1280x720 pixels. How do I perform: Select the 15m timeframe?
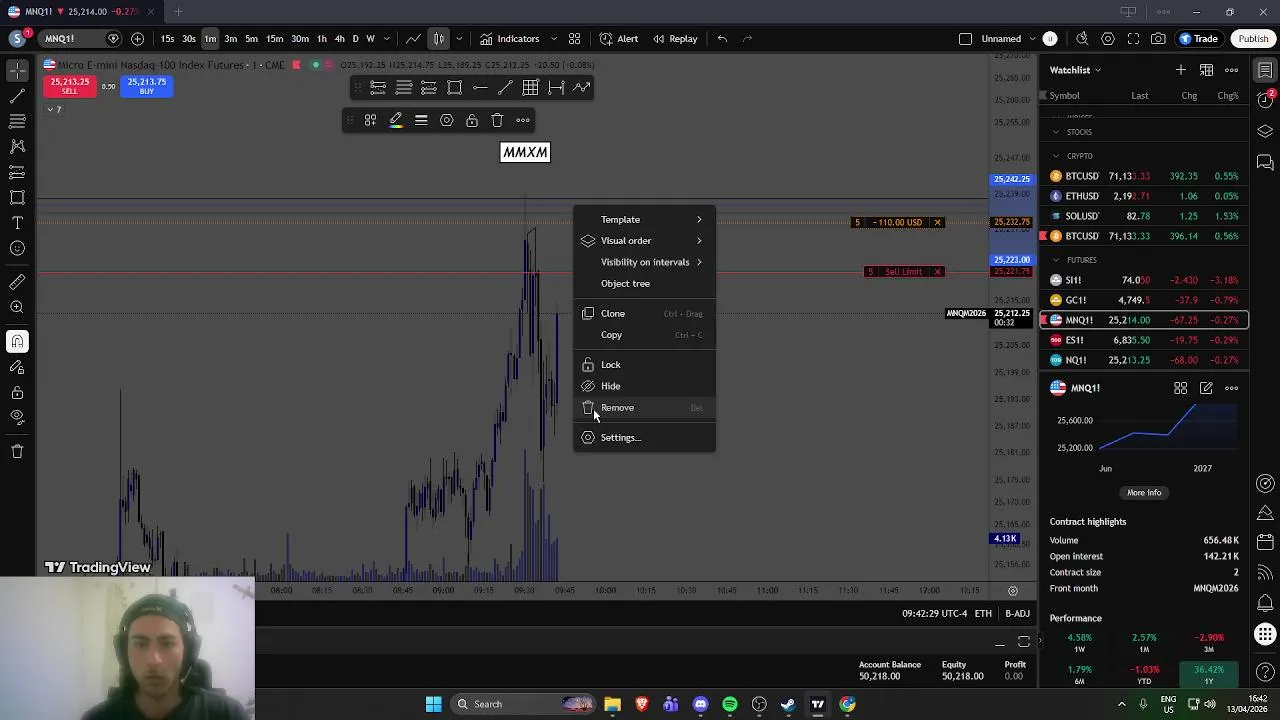tap(274, 39)
